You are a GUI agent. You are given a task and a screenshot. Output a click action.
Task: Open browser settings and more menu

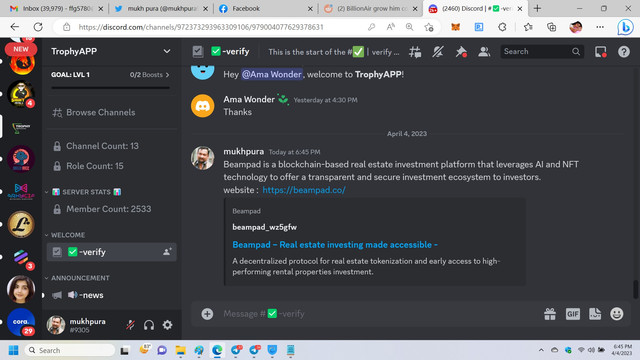[600, 27]
